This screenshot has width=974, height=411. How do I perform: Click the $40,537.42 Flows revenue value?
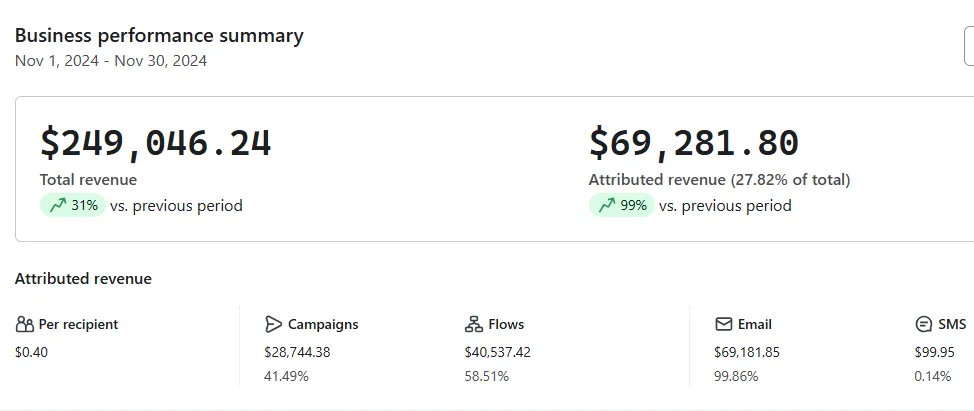click(497, 352)
